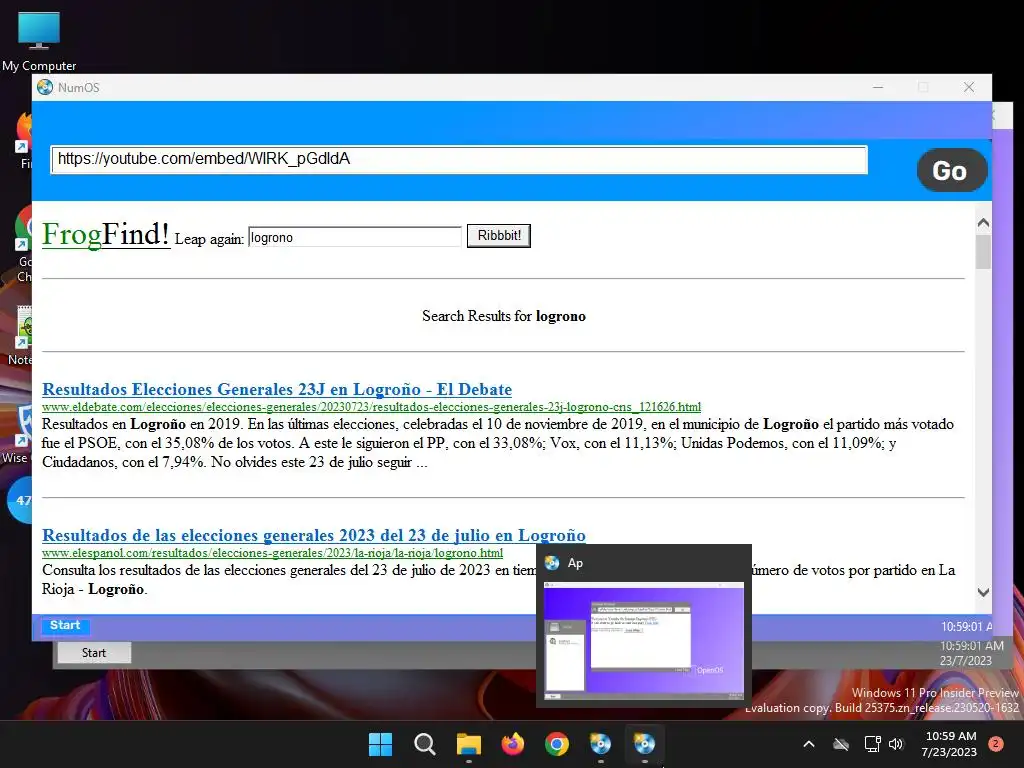This screenshot has width=1024, height=768.
Task: Open the FrogFind! logo link
Action: (106, 234)
